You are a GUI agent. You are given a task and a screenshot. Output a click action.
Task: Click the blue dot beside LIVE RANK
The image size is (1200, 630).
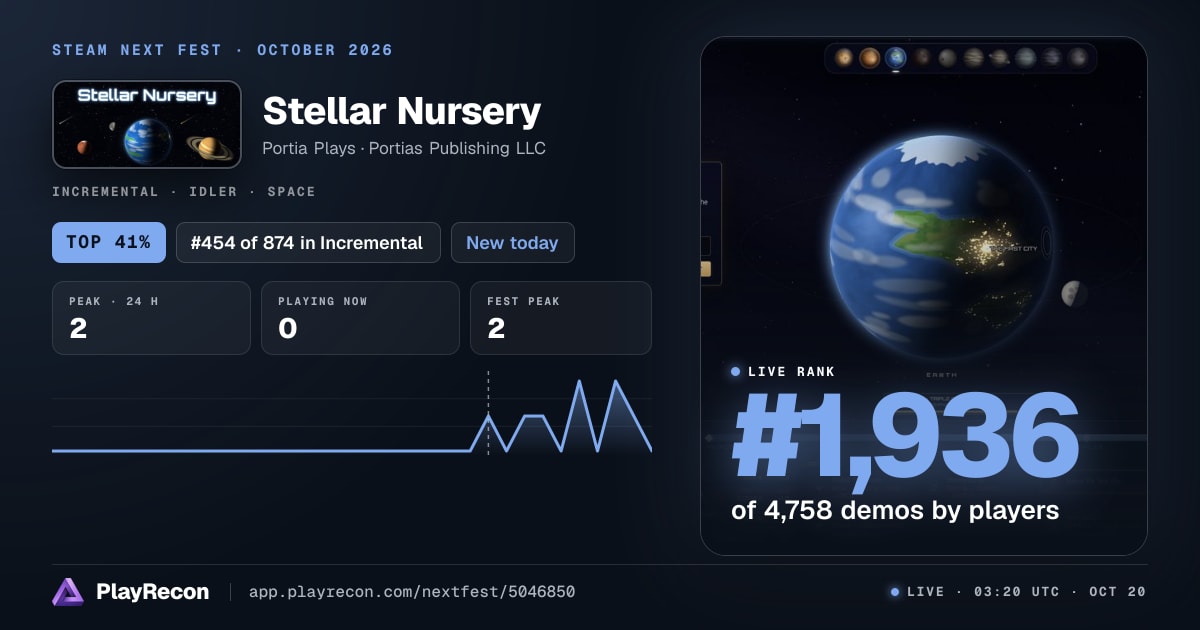tap(736, 371)
